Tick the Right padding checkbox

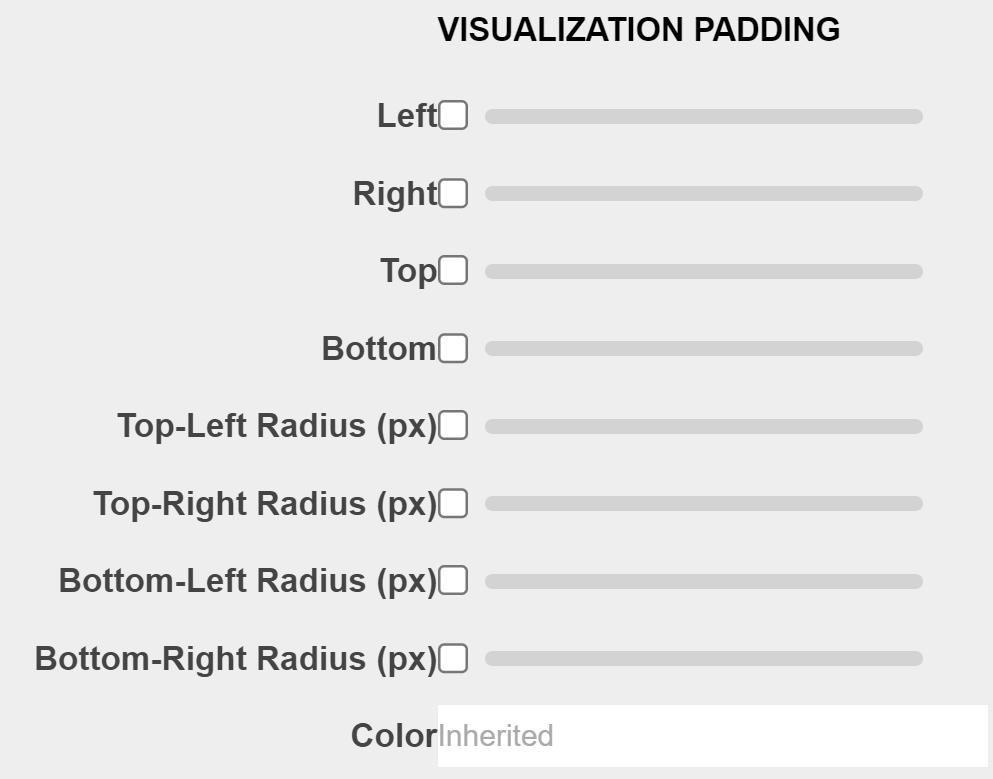pos(453,193)
